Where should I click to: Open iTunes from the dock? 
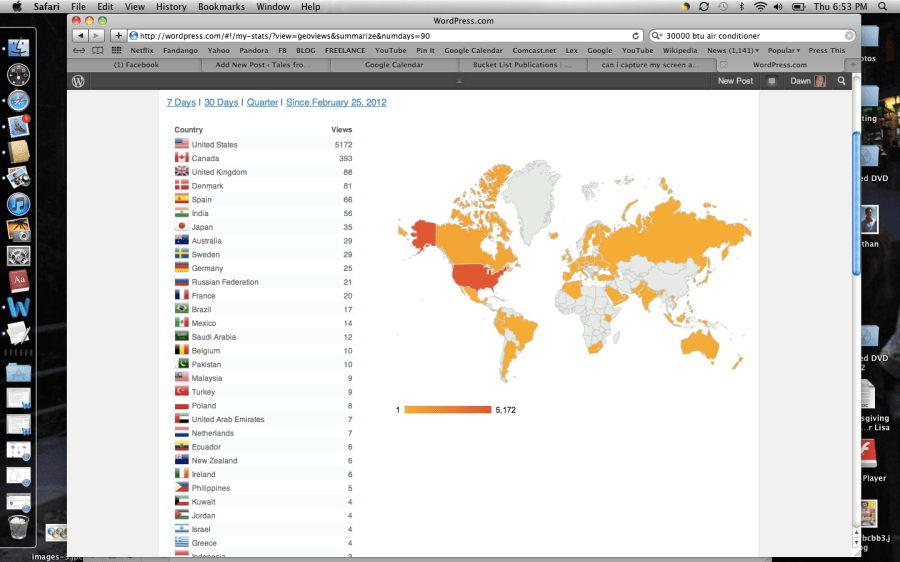pyautogui.click(x=18, y=204)
